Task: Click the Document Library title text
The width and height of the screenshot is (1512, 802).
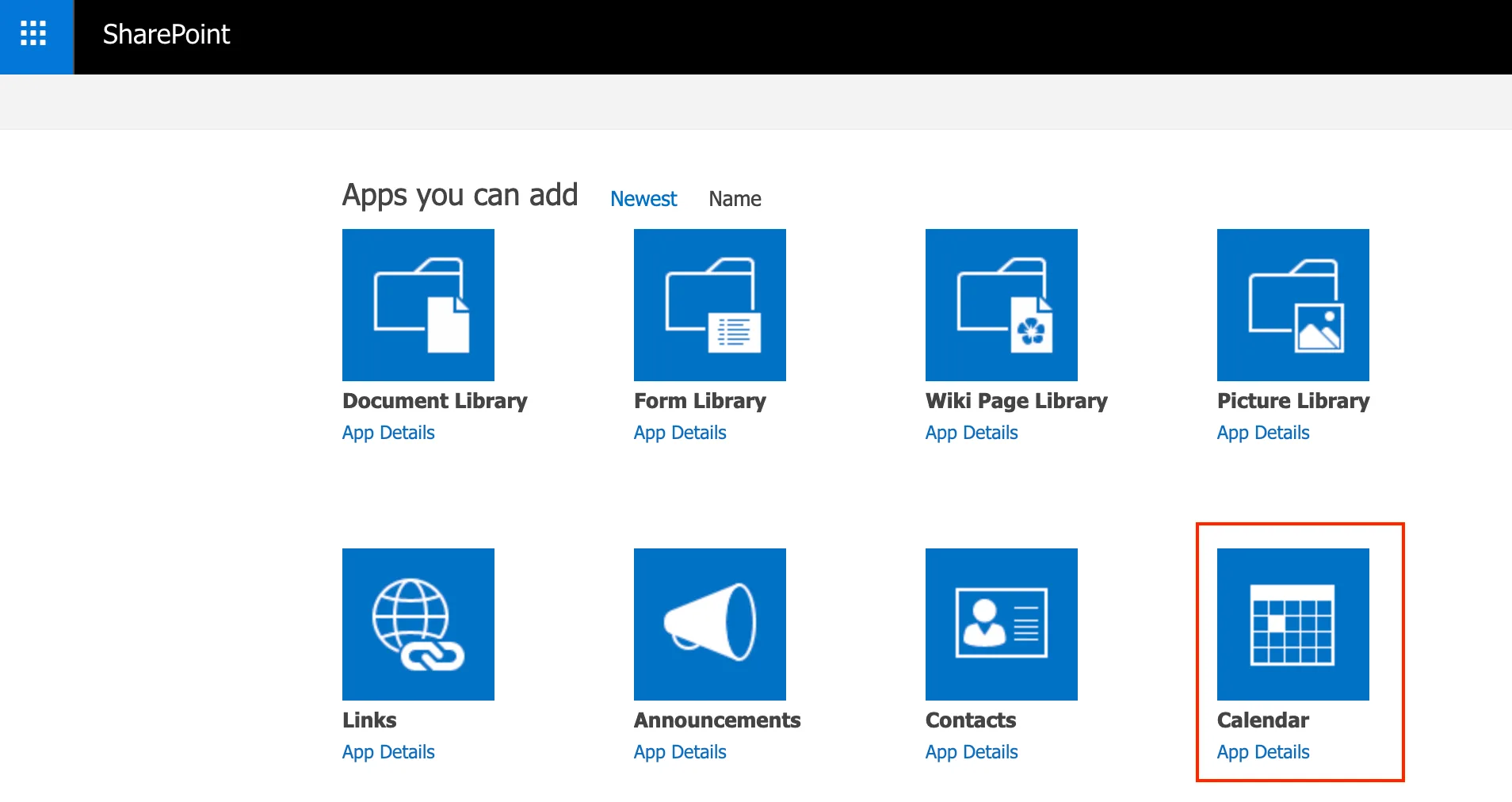Action: click(x=435, y=401)
